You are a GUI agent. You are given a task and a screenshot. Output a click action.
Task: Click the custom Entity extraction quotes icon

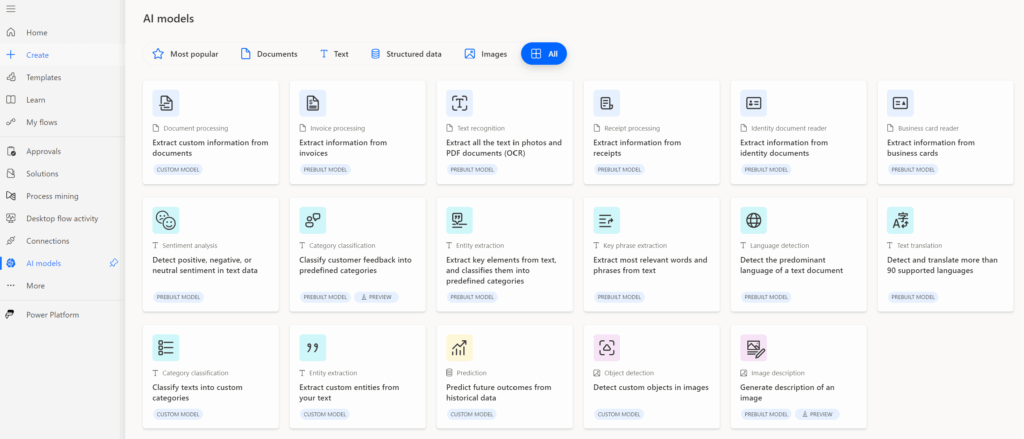(x=313, y=348)
